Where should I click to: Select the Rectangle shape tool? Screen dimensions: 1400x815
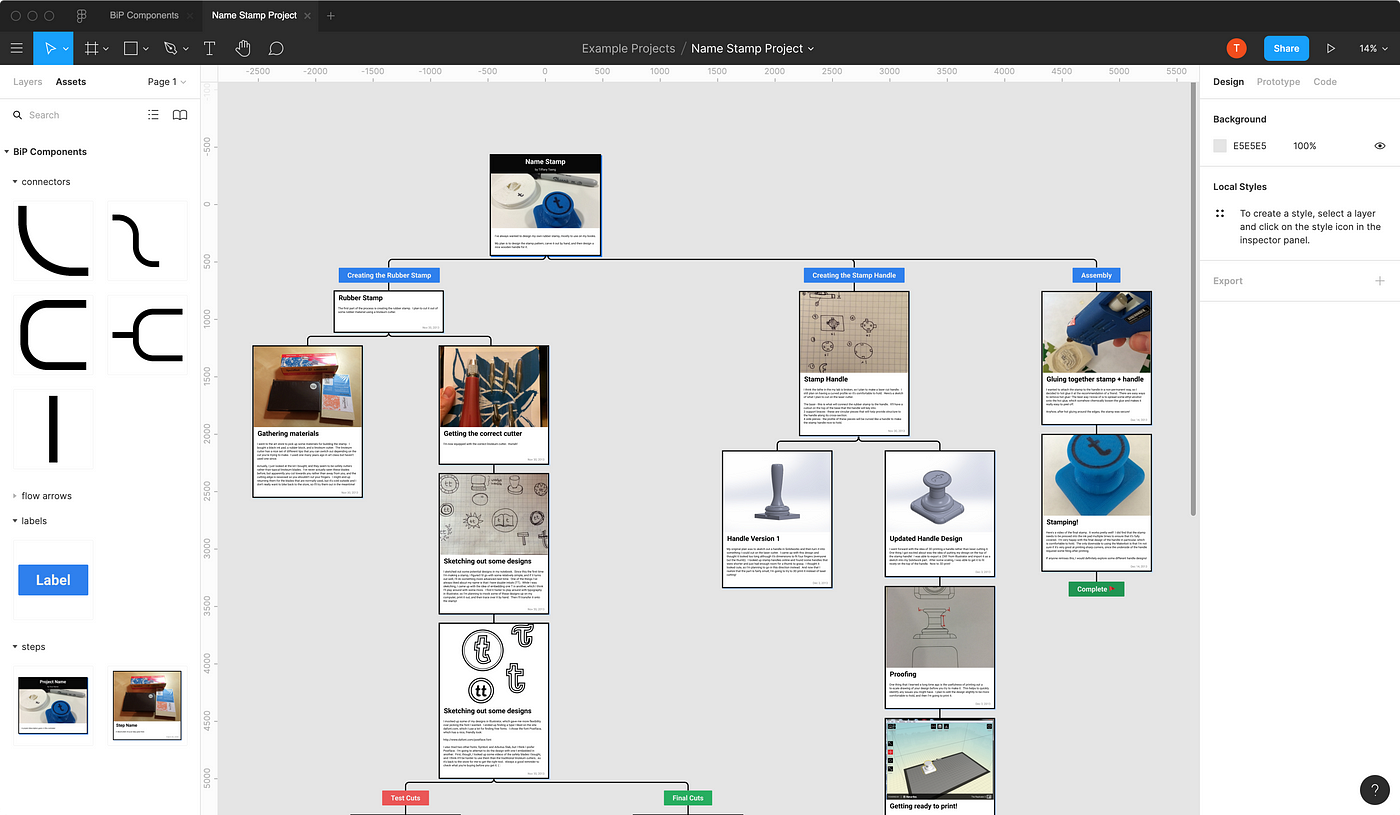(130, 47)
